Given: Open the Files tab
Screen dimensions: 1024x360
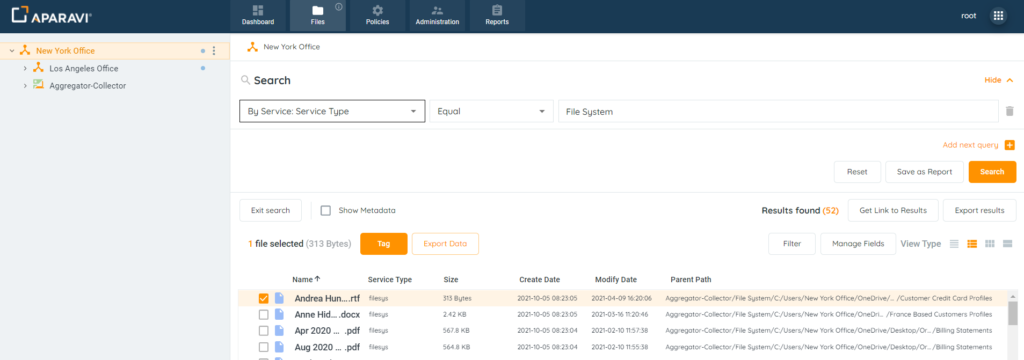Looking at the screenshot, I should click(x=317, y=16).
